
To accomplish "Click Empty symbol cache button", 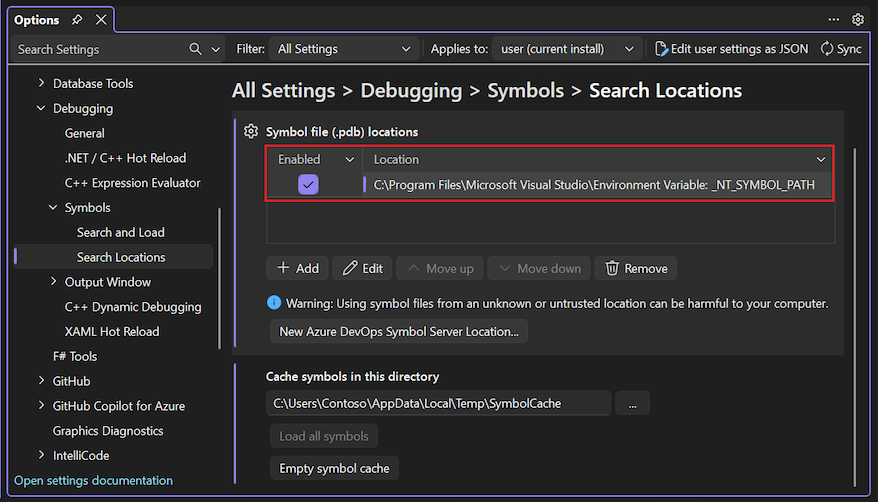I will 334,468.
